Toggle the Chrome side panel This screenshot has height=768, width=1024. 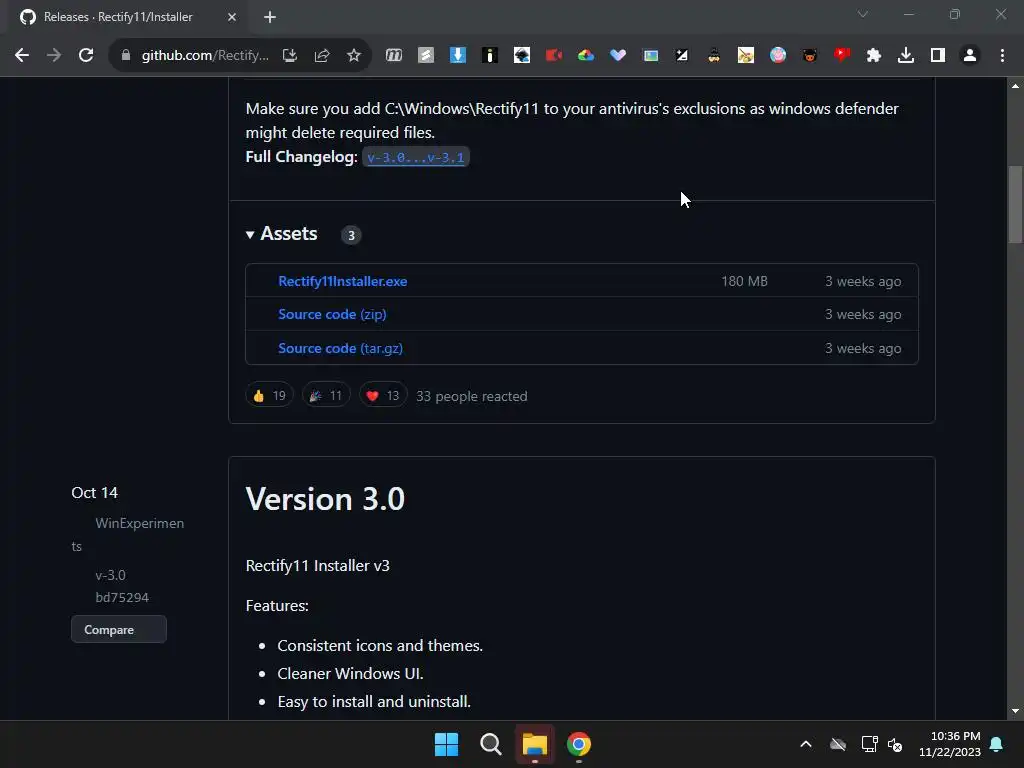point(938,56)
